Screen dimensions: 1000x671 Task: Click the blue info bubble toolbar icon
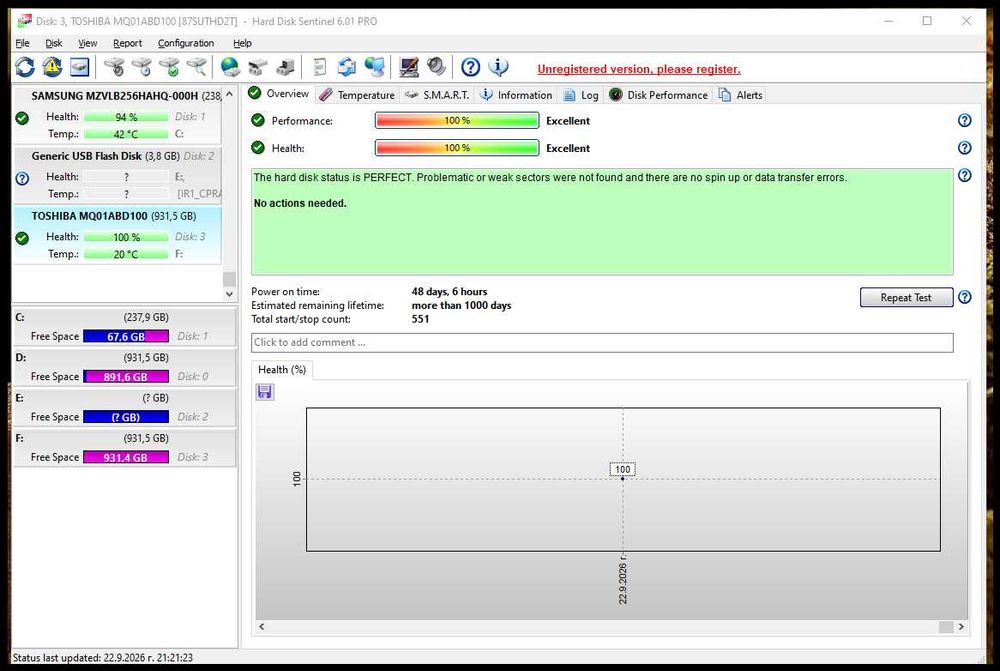498,67
